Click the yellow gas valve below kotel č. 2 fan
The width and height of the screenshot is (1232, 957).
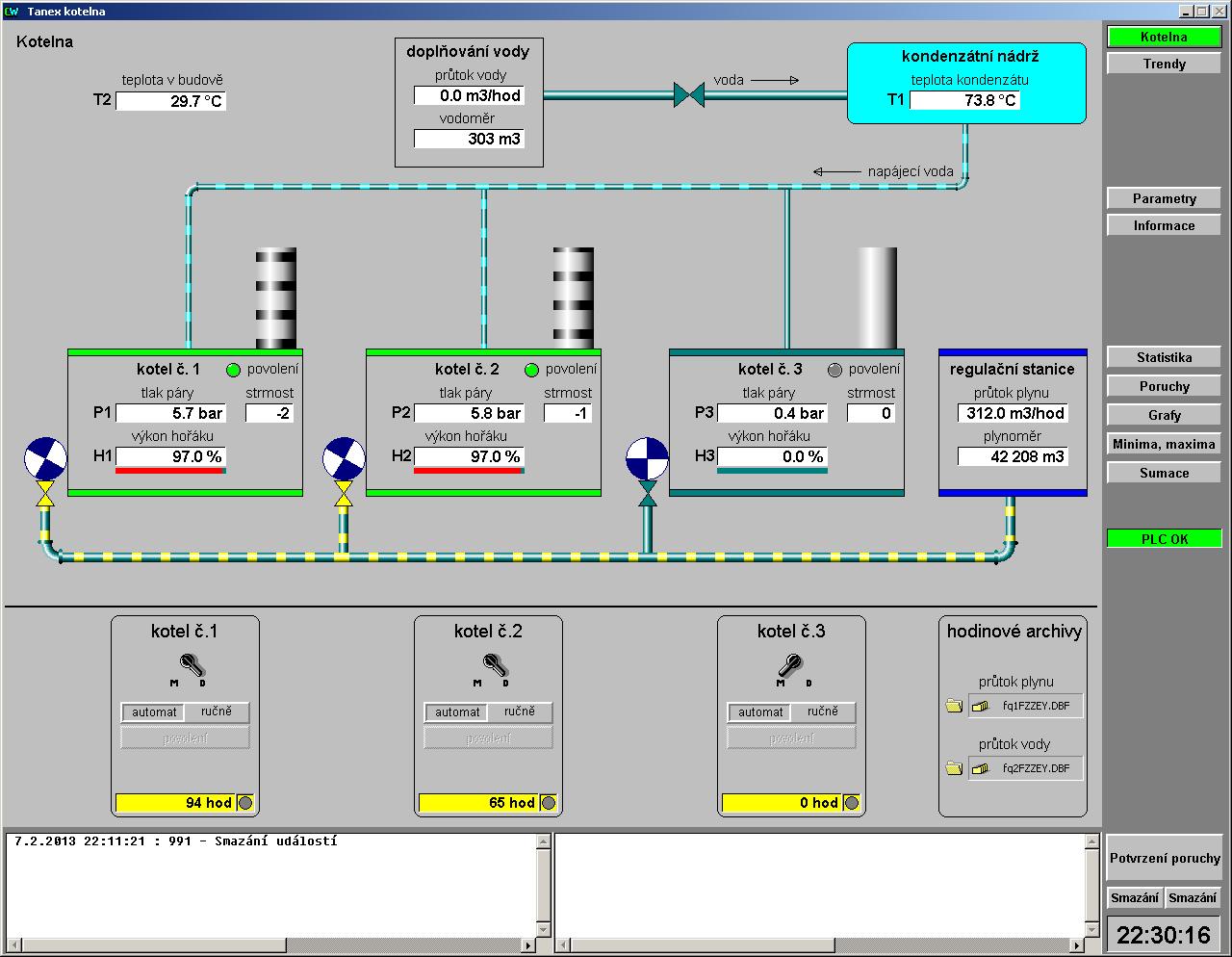[344, 495]
